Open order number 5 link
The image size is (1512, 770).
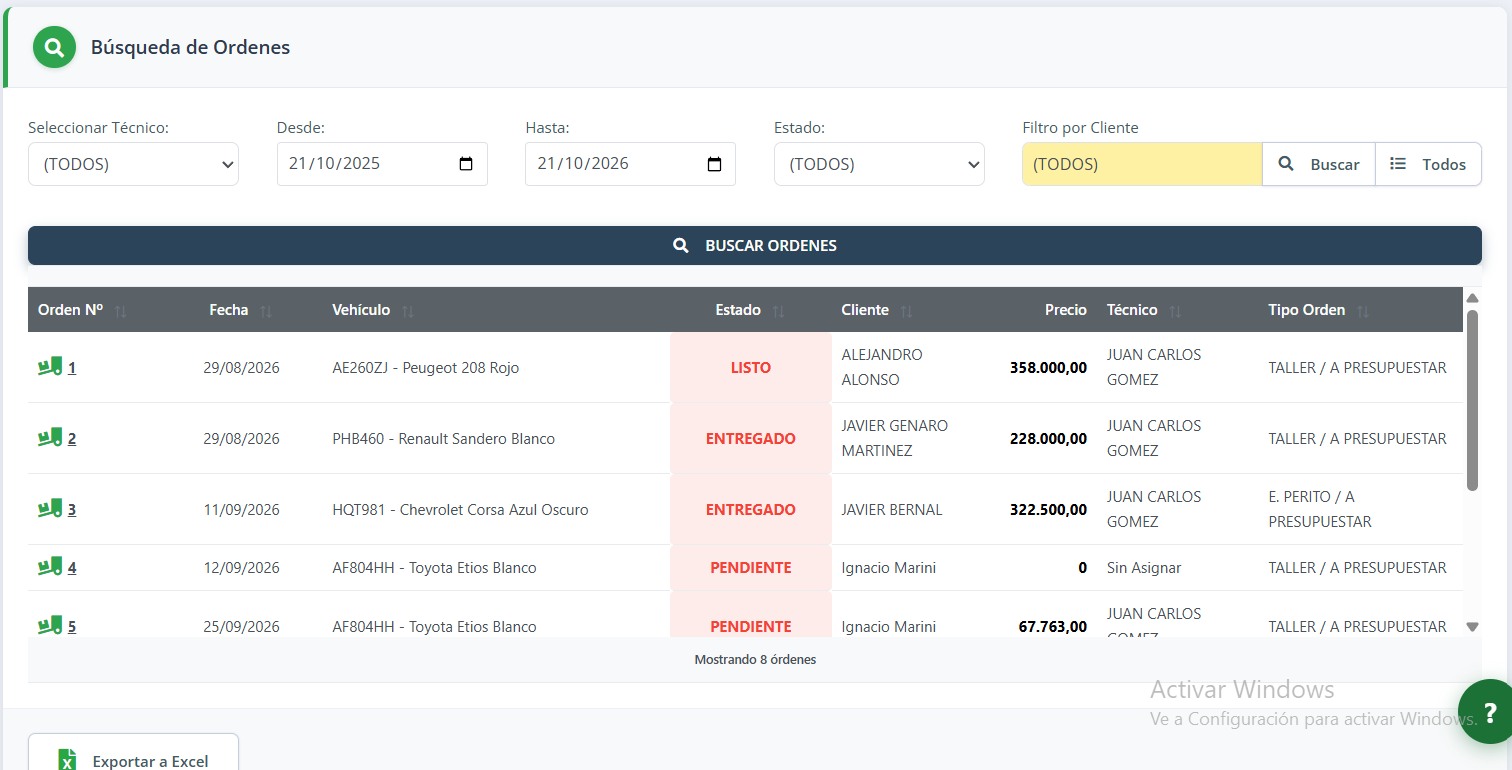click(72, 627)
